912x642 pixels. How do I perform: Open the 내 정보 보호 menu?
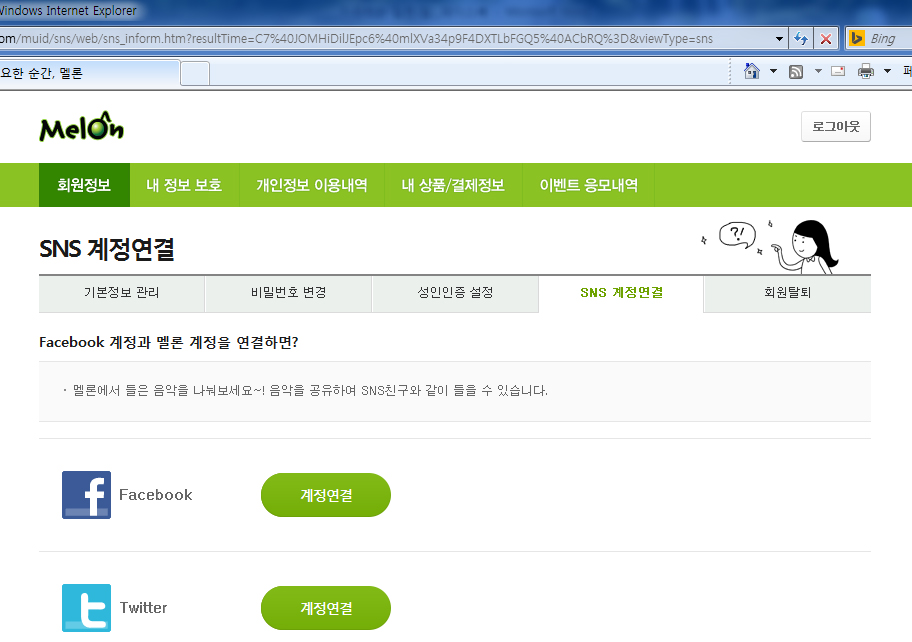pyautogui.click(x=184, y=185)
